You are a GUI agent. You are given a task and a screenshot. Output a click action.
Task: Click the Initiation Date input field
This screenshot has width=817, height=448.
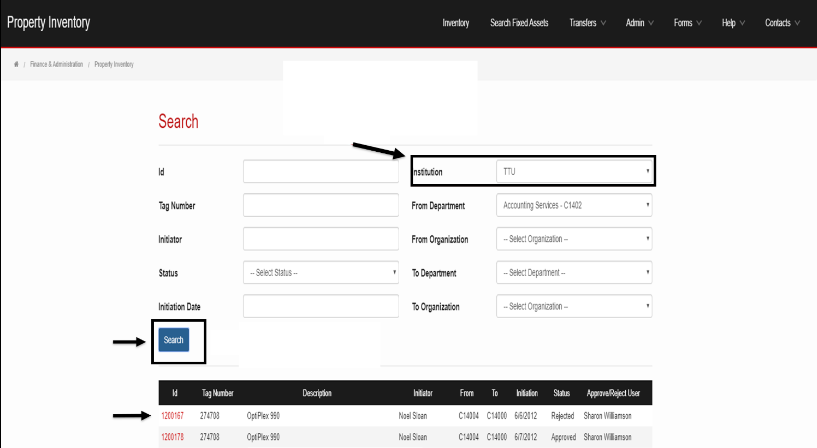pos(320,306)
